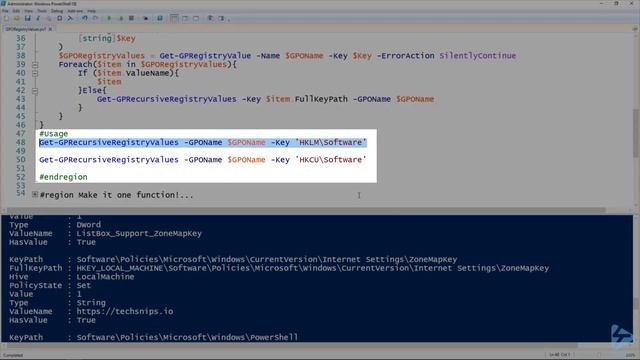Screen dimensions: 640x360
Task: Click the 'HKLM\Software' string on line 48
Action: tap(331, 142)
